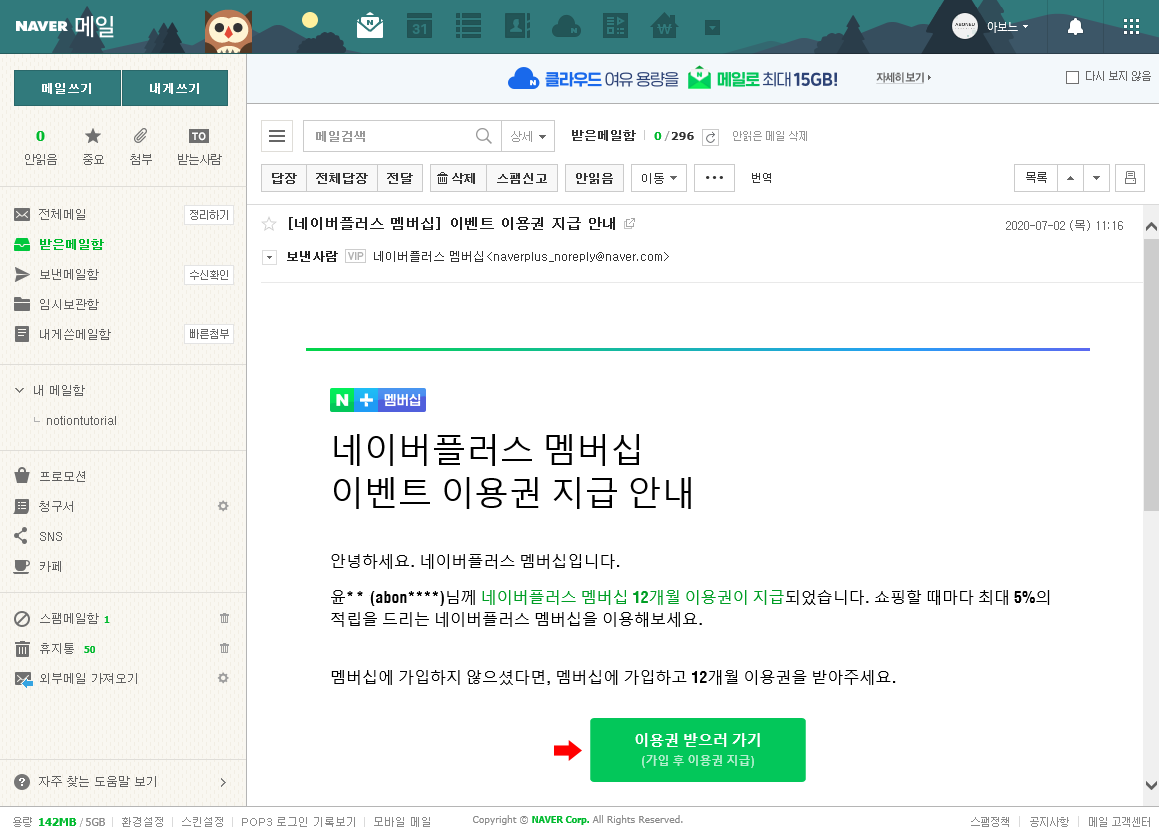Open the Memo list icon in top bar
The height and width of the screenshot is (836, 1159).
468,27
